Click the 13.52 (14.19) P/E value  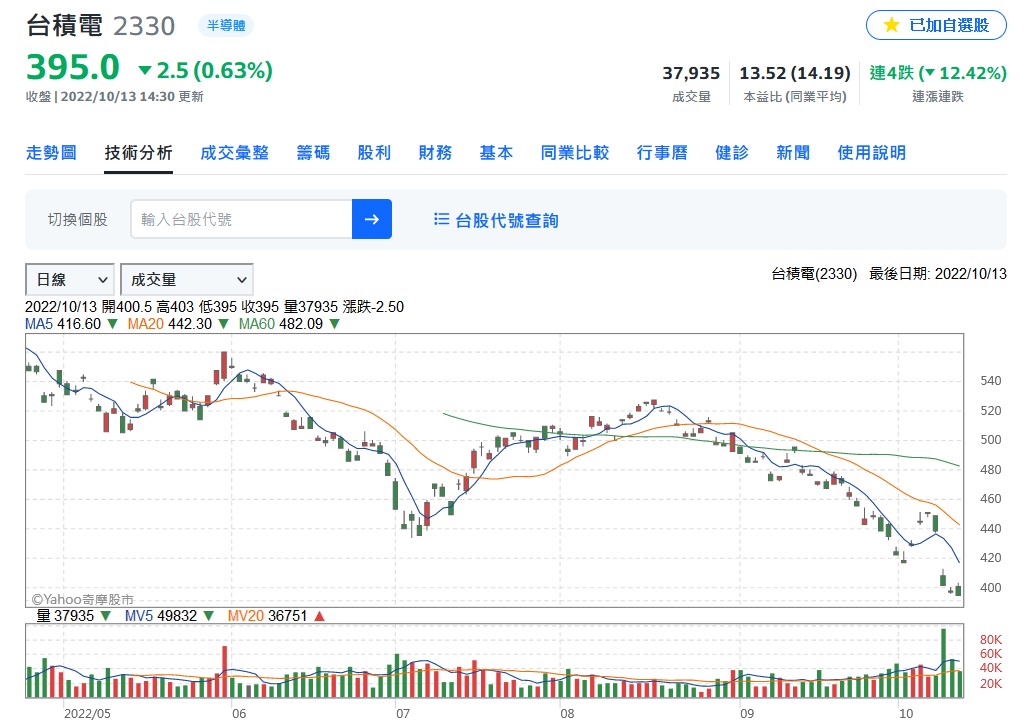pyautogui.click(x=795, y=73)
